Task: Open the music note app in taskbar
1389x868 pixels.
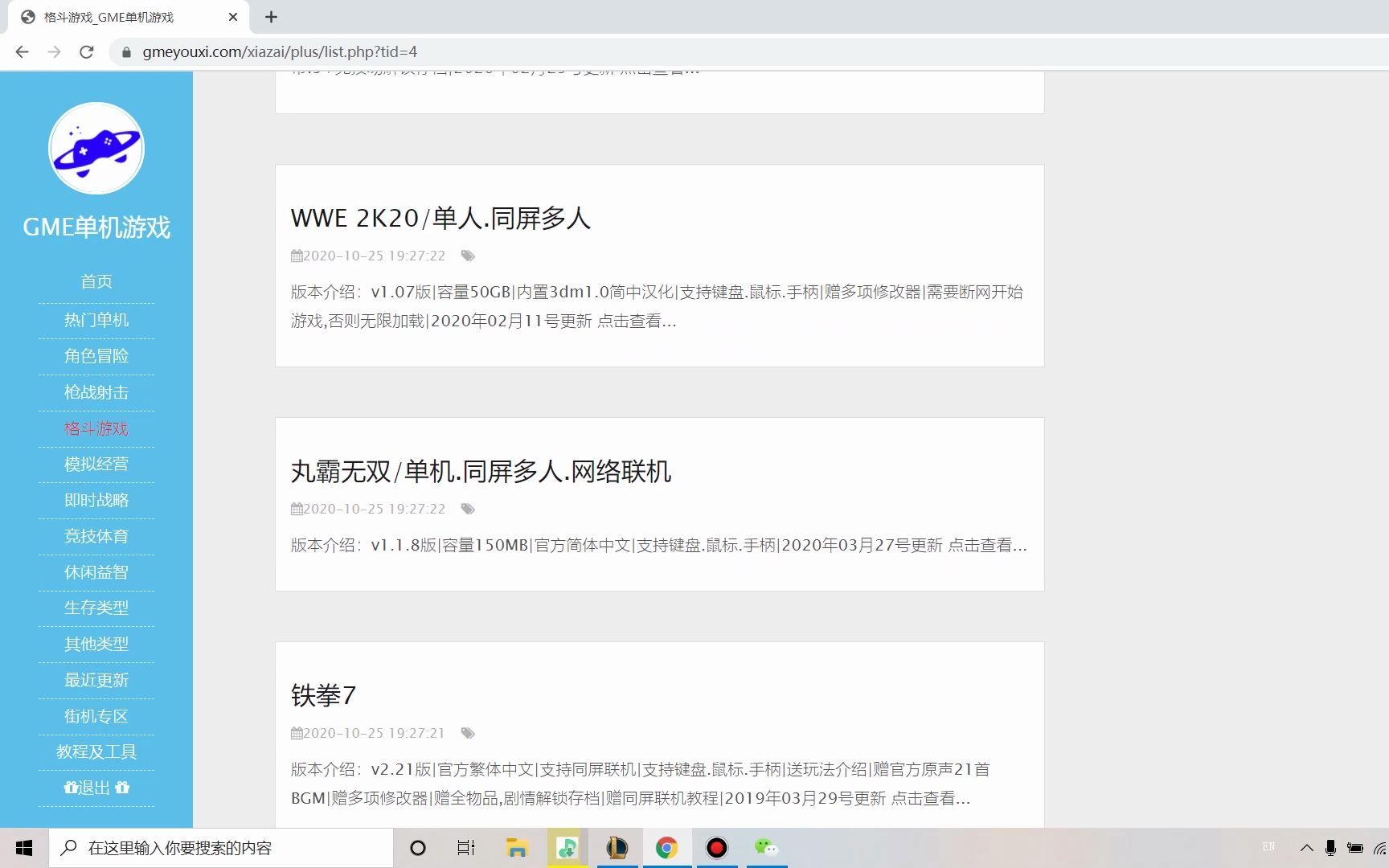Action: pyautogui.click(x=567, y=848)
